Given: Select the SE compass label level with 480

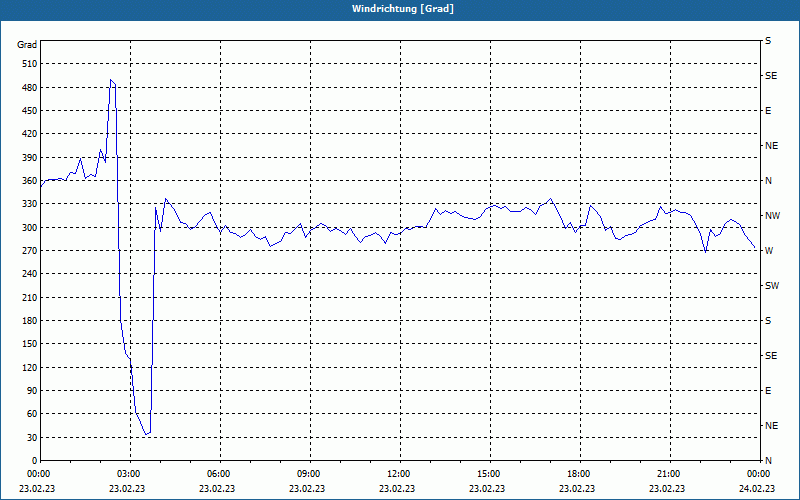Looking at the screenshot, I should tap(771, 76).
